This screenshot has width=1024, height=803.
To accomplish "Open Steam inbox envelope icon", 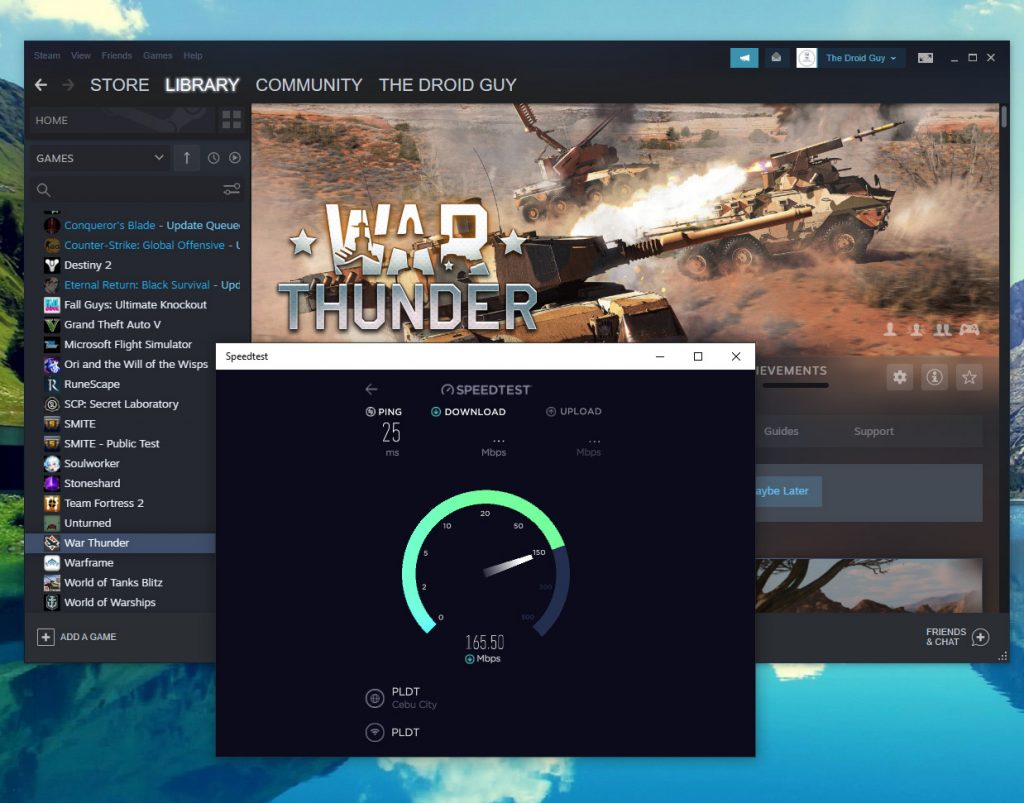I will [x=776, y=58].
